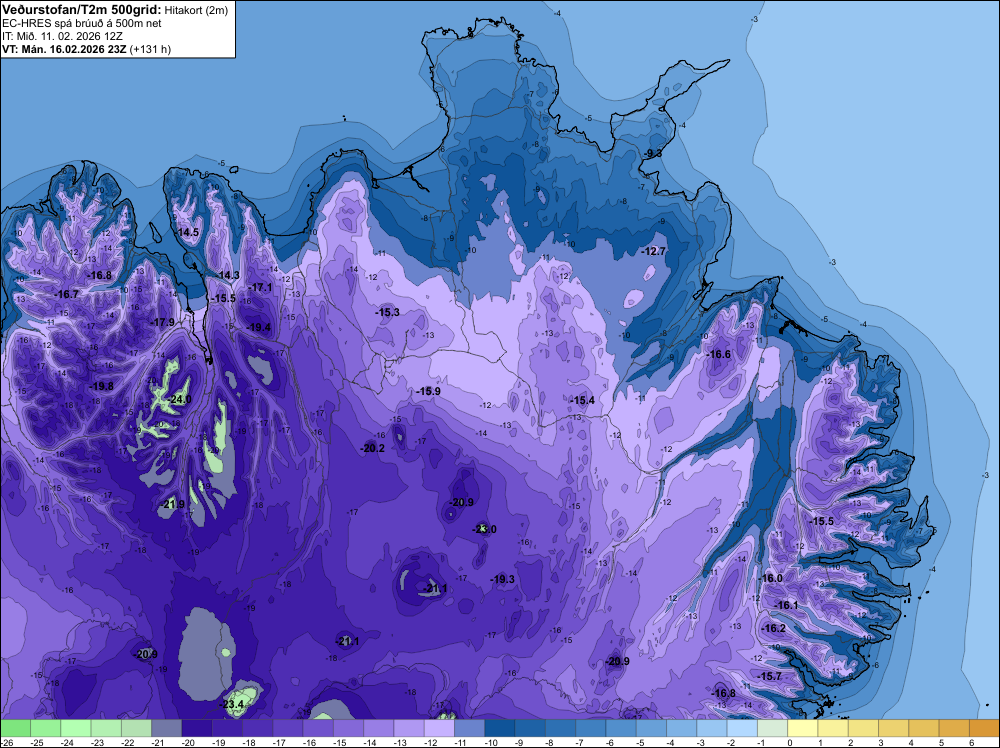Select the -15.4 temperature reading
Viewport: 1000px width, 748px height.
tap(582, 400)
